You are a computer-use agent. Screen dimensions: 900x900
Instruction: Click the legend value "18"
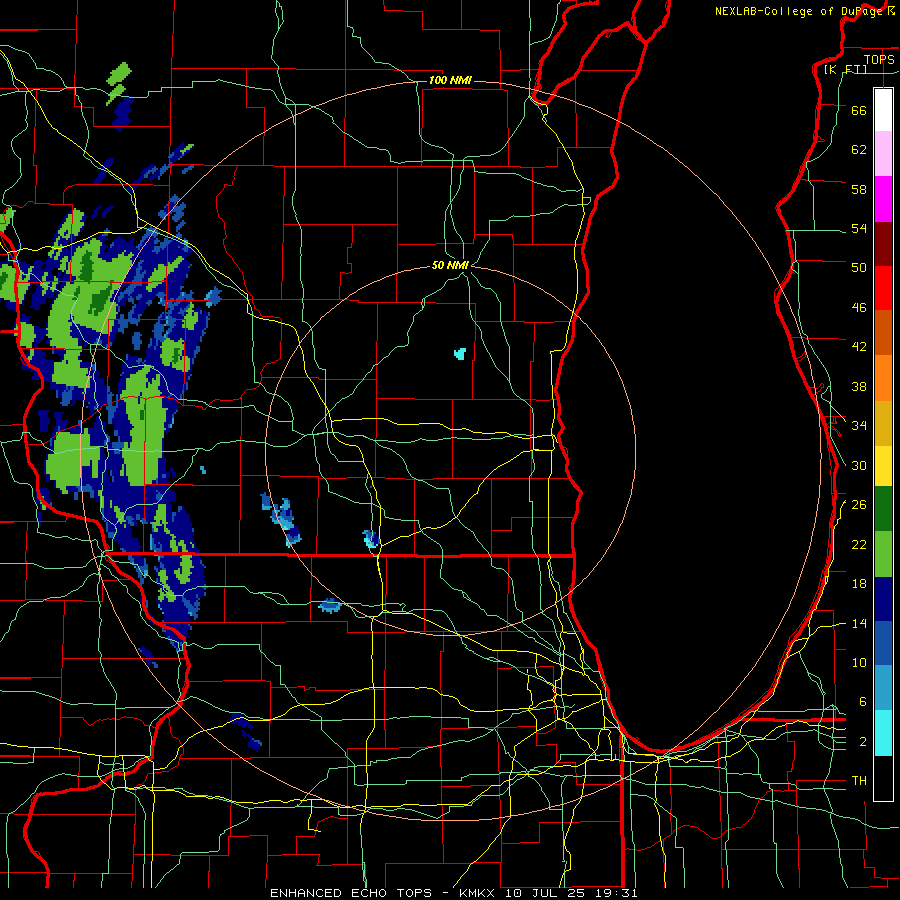(x=859, y=584)
